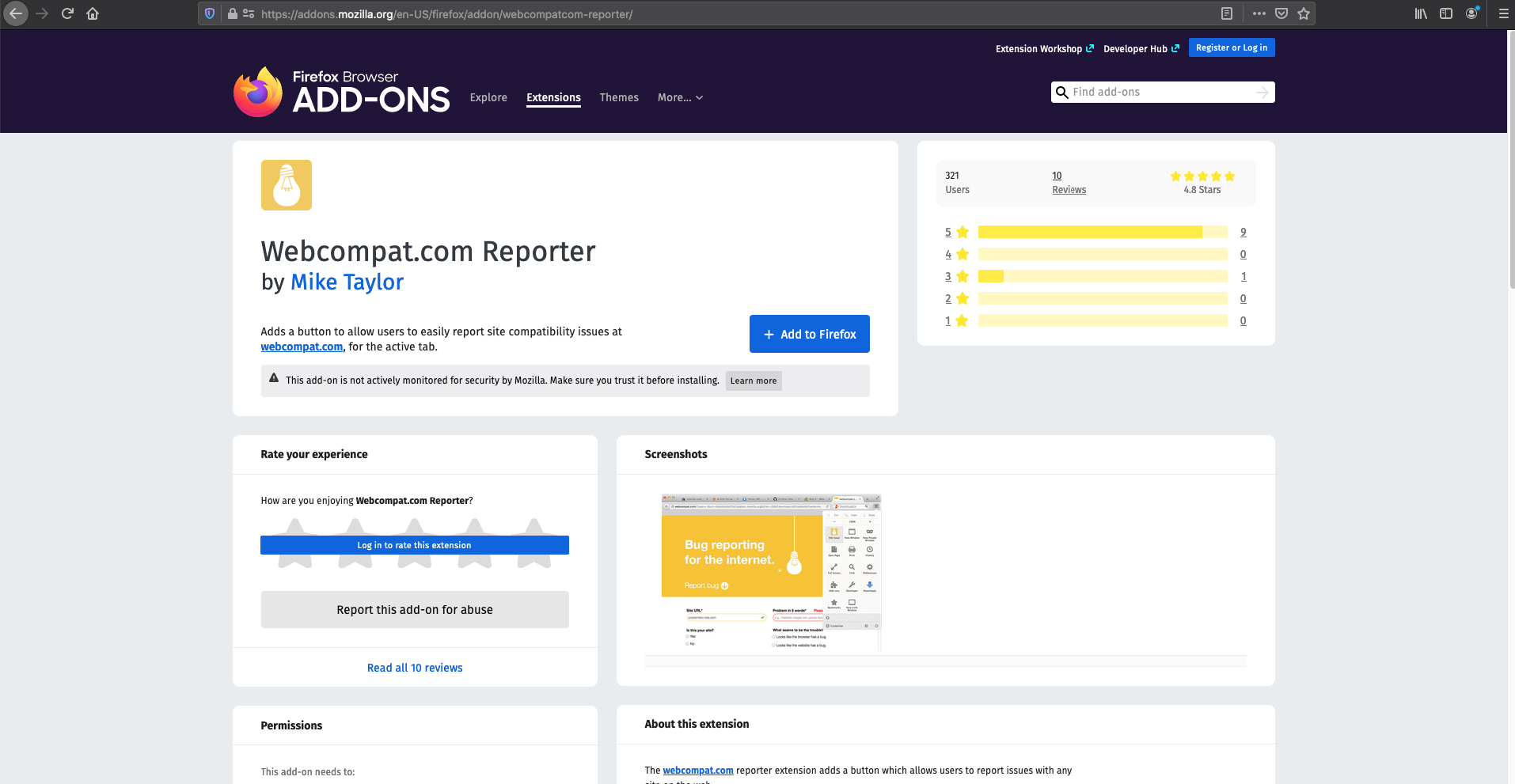This screenshot has width=1515, height=784.
Task: Open tracking protection shield info
Action: (210, 13)
